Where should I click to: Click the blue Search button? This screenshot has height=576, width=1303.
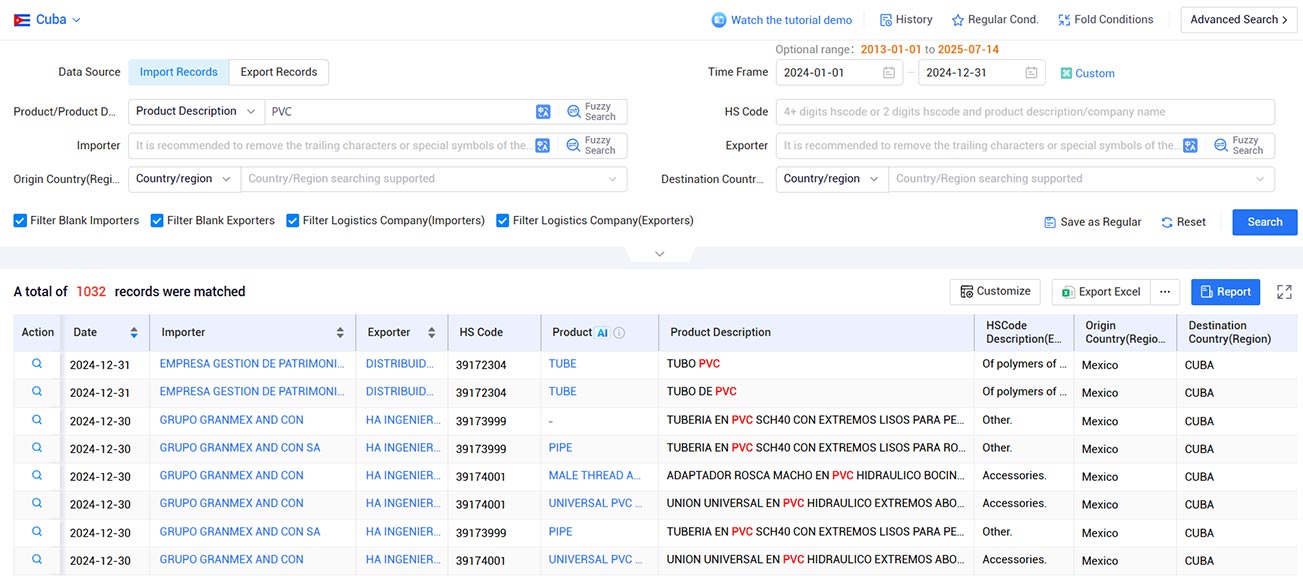pyautogui.click(x=1265, y=222)
